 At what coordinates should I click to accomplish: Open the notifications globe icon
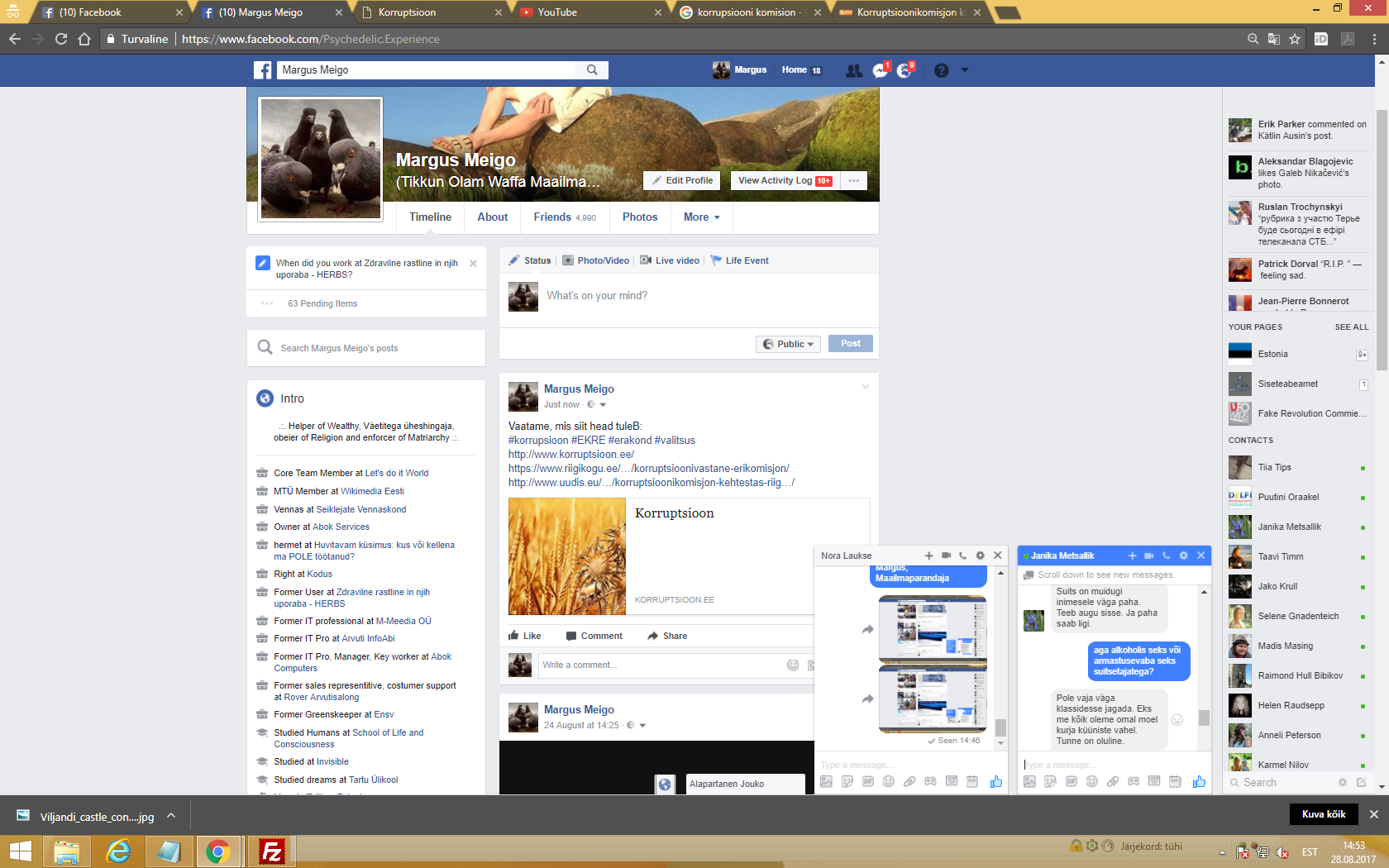pos(905,70)
